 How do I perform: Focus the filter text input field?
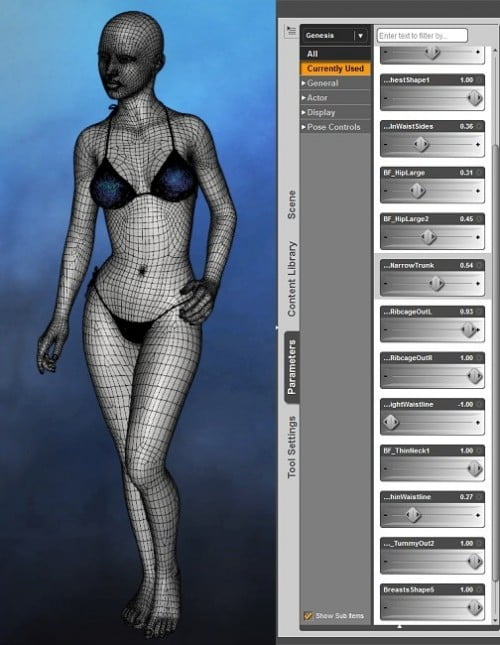(422, 36)
